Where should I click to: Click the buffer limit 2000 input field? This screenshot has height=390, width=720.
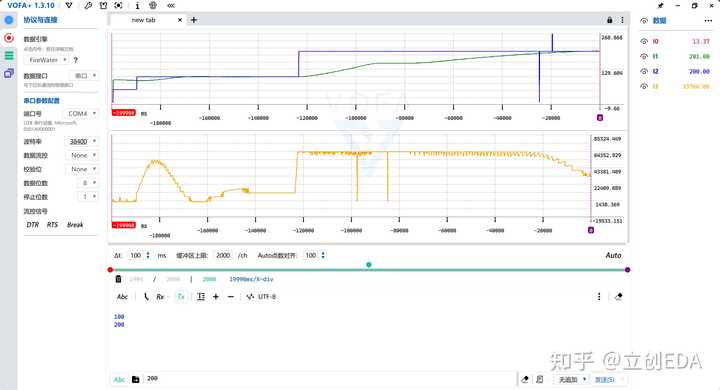224,255
